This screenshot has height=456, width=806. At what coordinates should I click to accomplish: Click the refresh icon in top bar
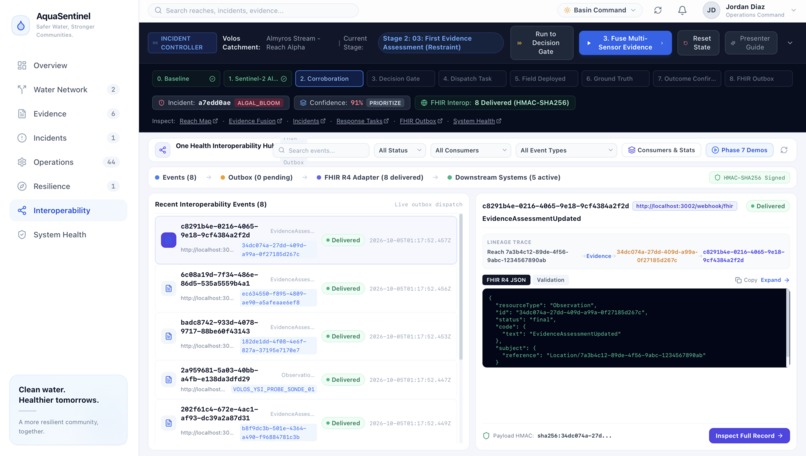tap(657, 10)
